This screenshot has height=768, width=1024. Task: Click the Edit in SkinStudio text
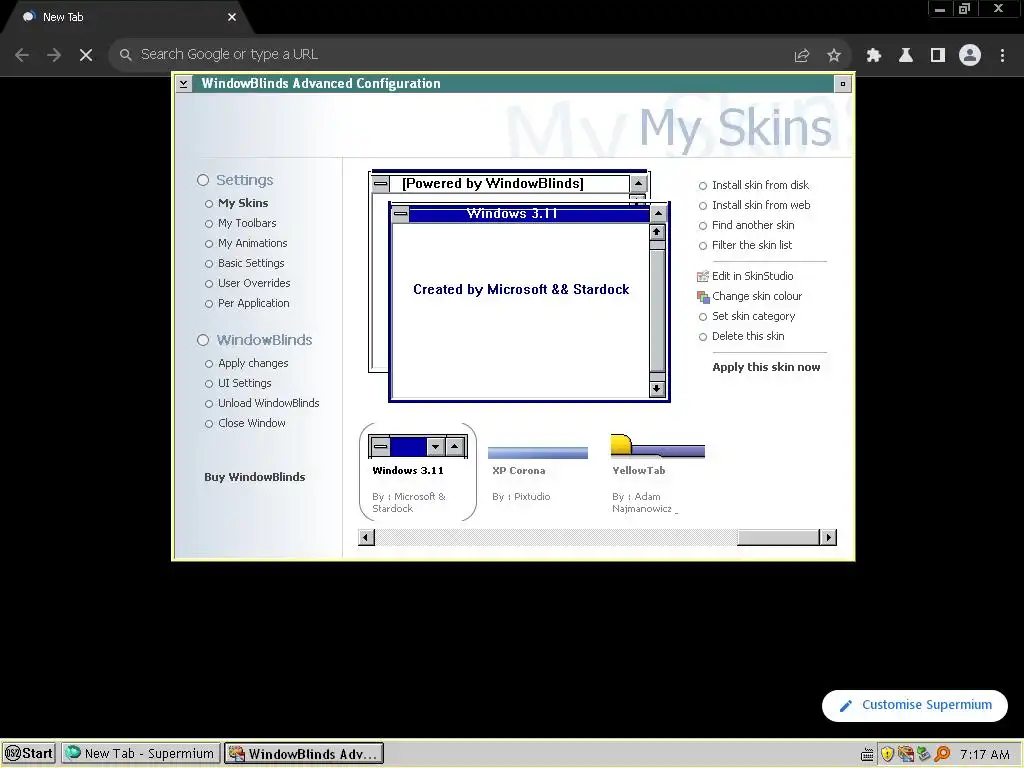[752, 276]
